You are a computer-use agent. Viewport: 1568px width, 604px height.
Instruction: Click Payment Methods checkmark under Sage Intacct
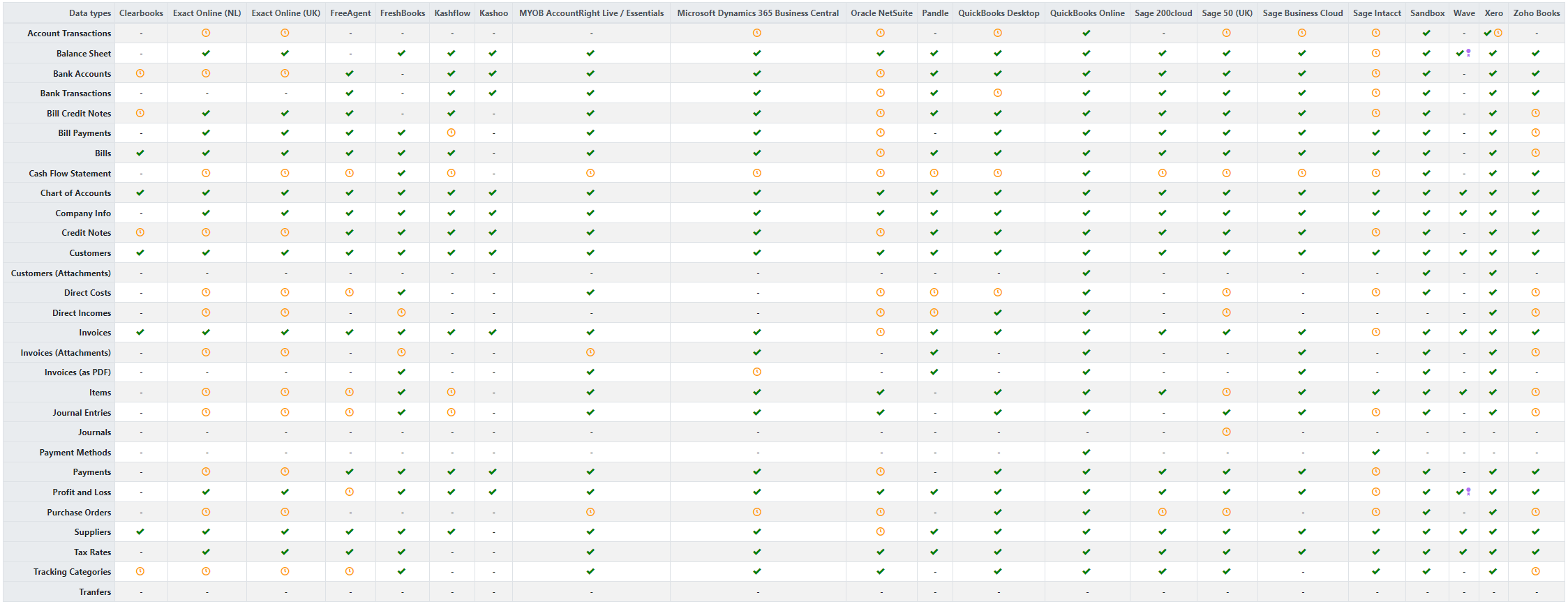pos(1376,452)
